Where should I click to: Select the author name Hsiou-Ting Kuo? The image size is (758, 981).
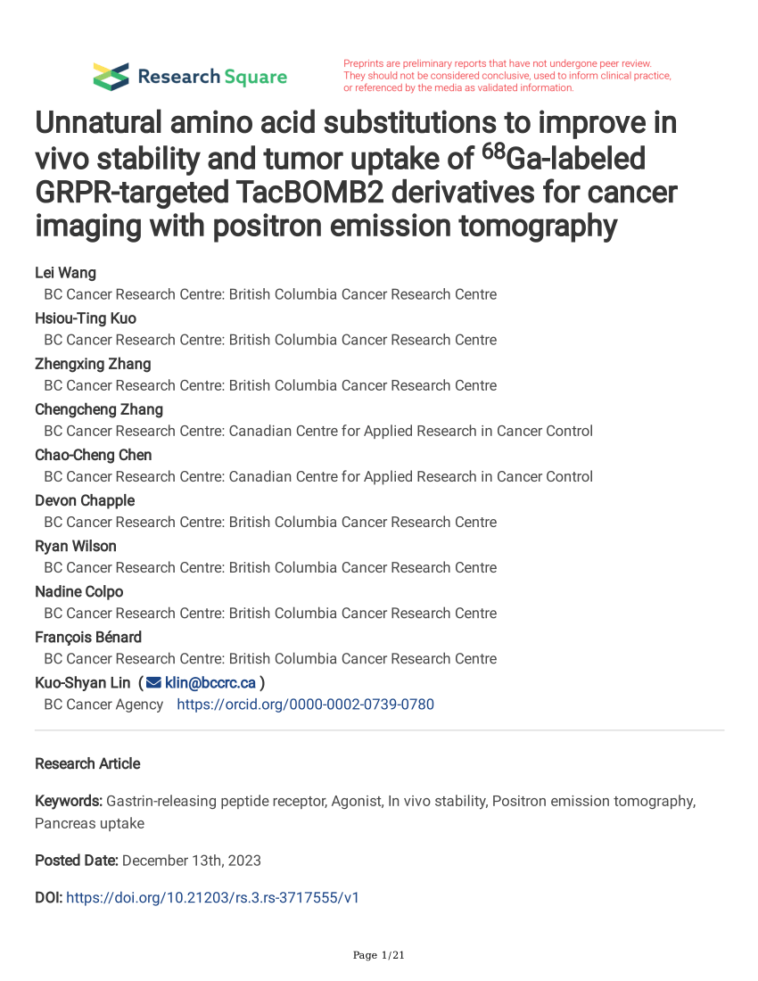[86, 318]
